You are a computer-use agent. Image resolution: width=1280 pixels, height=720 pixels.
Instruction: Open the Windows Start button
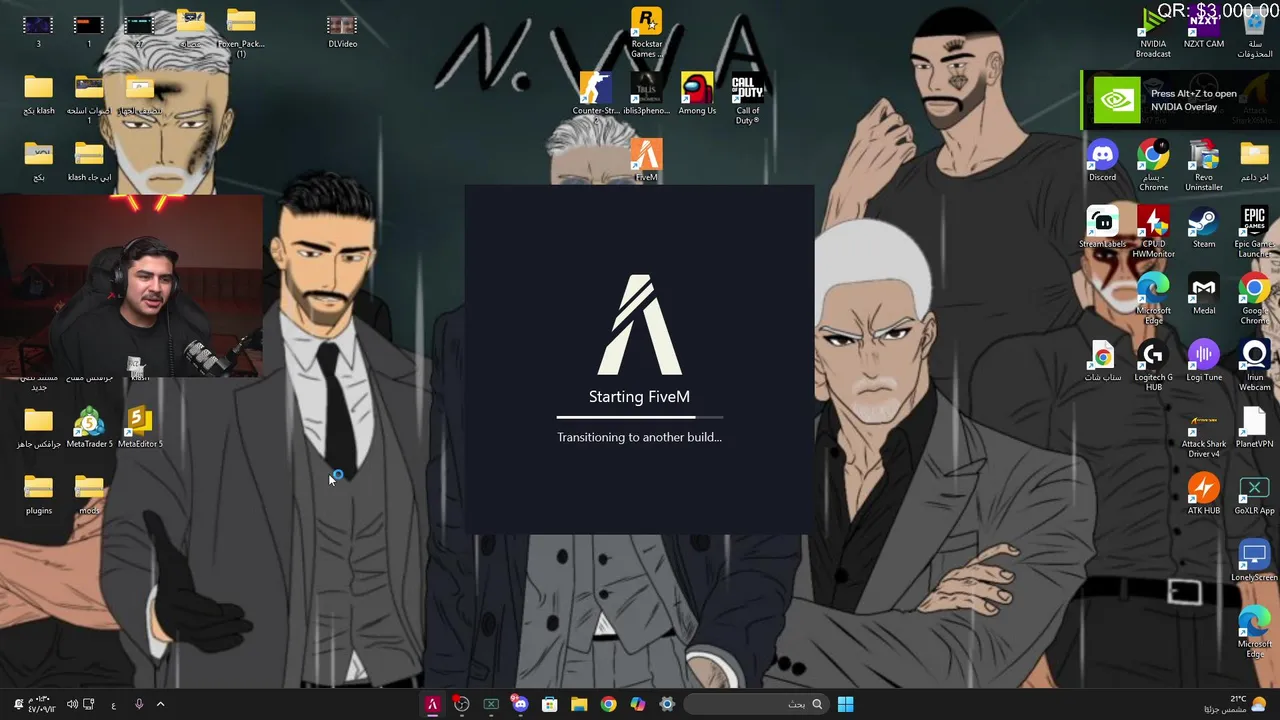[x=845, y=704]
